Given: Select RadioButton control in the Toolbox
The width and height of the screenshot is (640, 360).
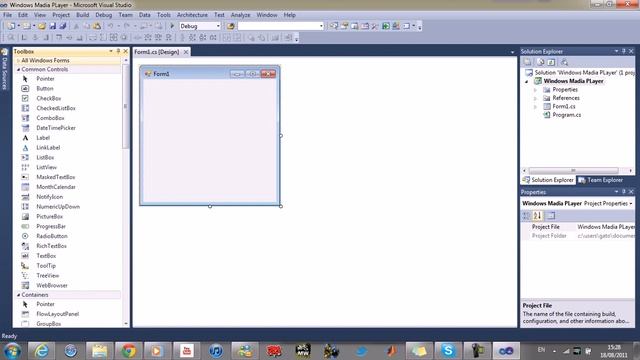Looking at the screenshot, I should pos(52,236).
